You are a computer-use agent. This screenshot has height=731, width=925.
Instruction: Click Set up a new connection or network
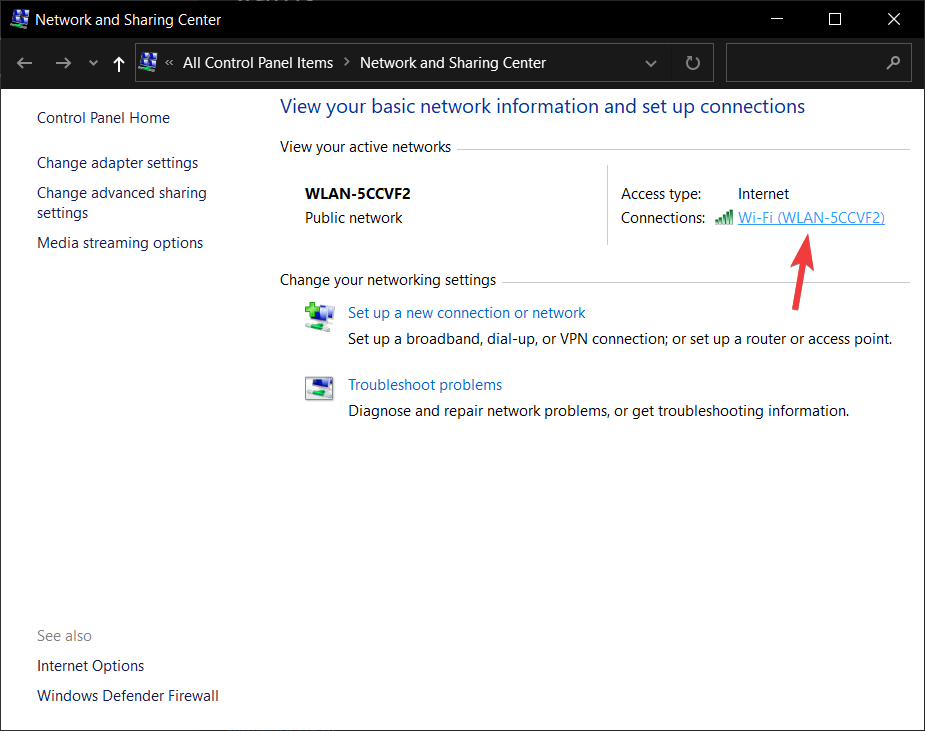click(x=466, y=313)
